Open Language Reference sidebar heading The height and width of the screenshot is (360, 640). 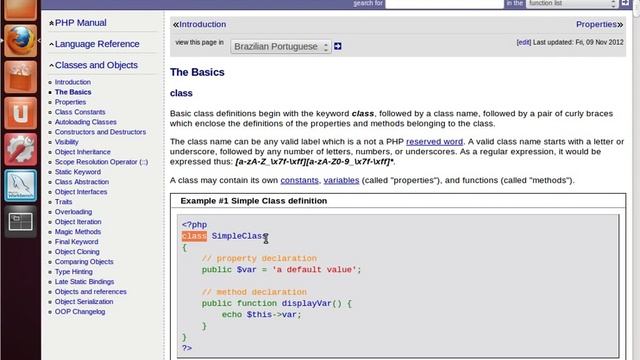97,44
